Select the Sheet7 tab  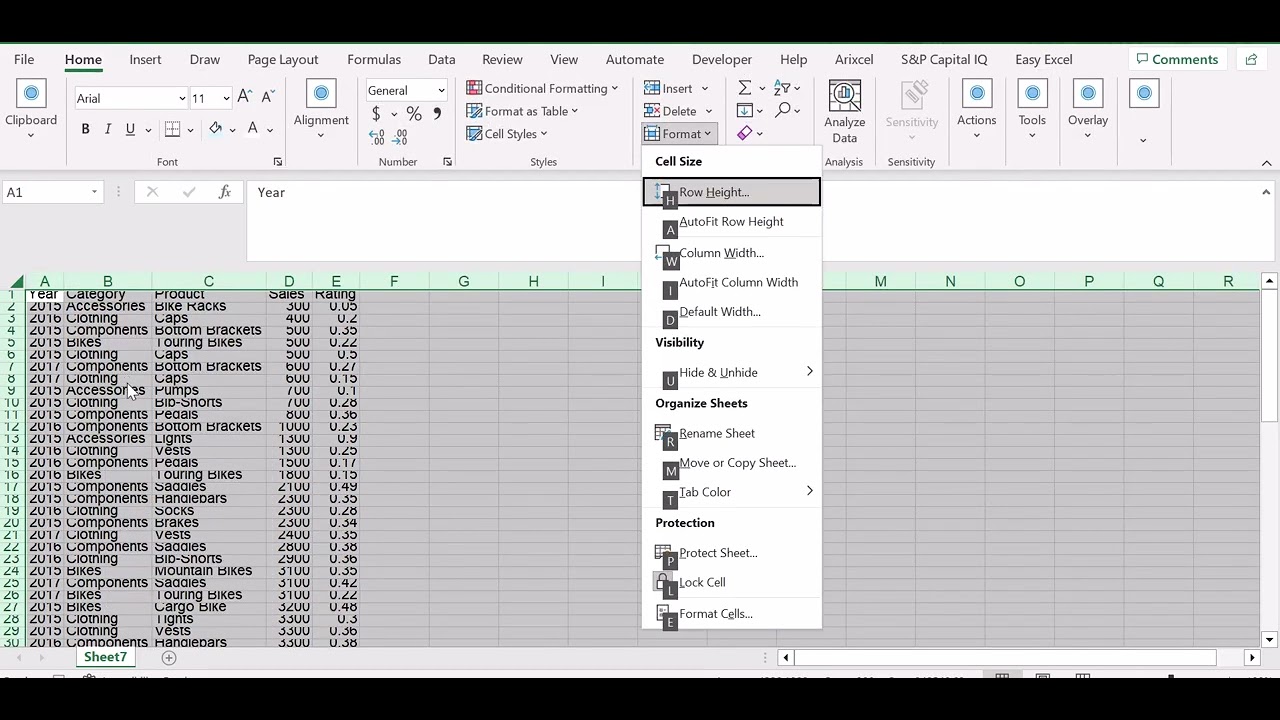point(105,657)
